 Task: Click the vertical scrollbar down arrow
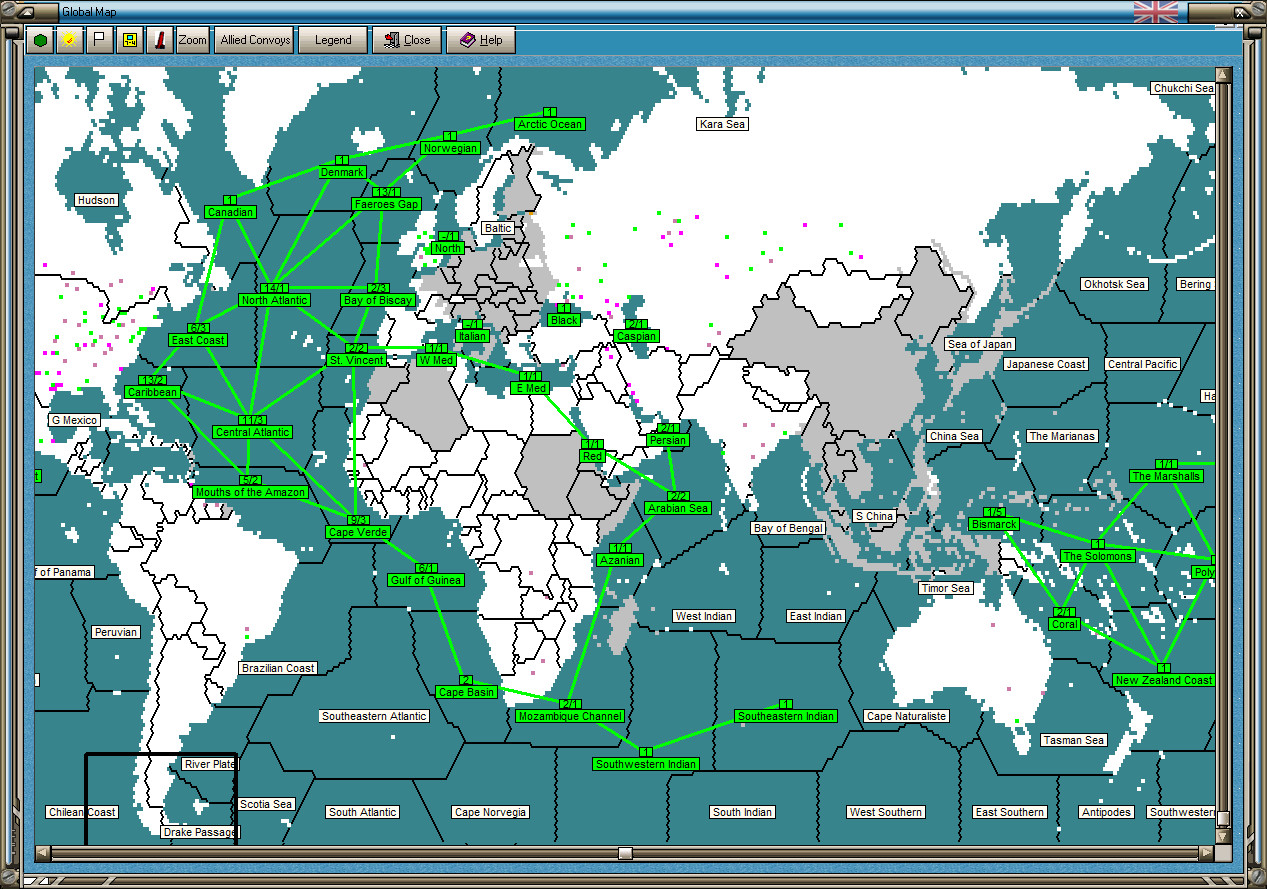coord(1223,836)
